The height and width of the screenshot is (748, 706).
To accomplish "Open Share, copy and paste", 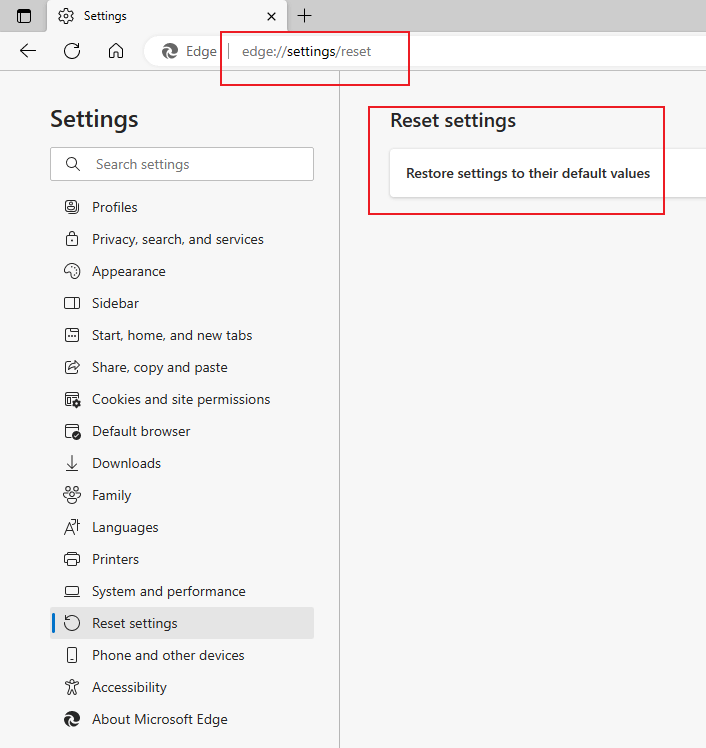I will [182, 367].
